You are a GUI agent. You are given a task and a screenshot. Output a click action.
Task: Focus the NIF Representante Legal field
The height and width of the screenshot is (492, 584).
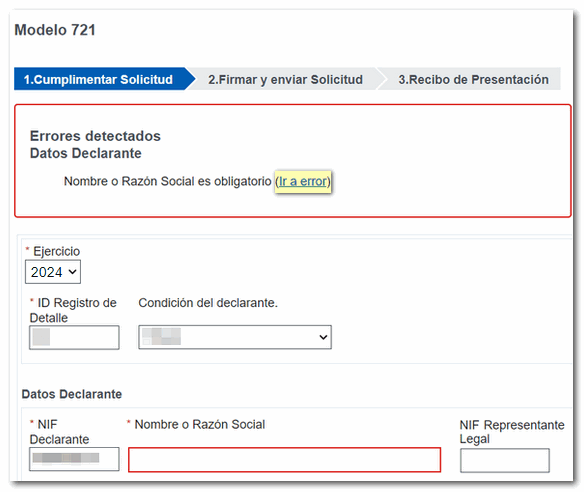point(505,460)
